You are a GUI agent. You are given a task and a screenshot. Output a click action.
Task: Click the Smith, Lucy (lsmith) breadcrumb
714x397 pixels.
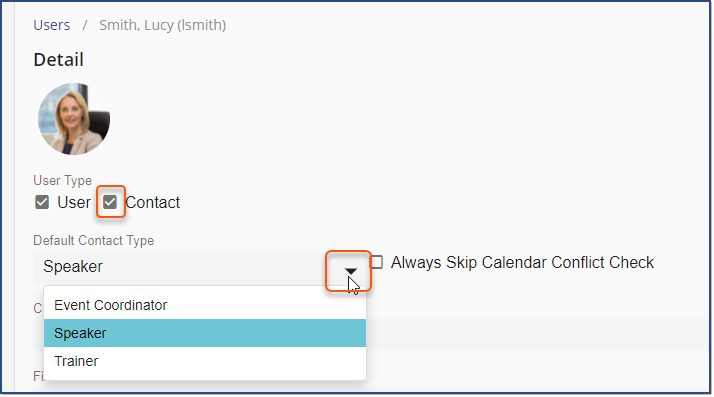pos(163,25)
